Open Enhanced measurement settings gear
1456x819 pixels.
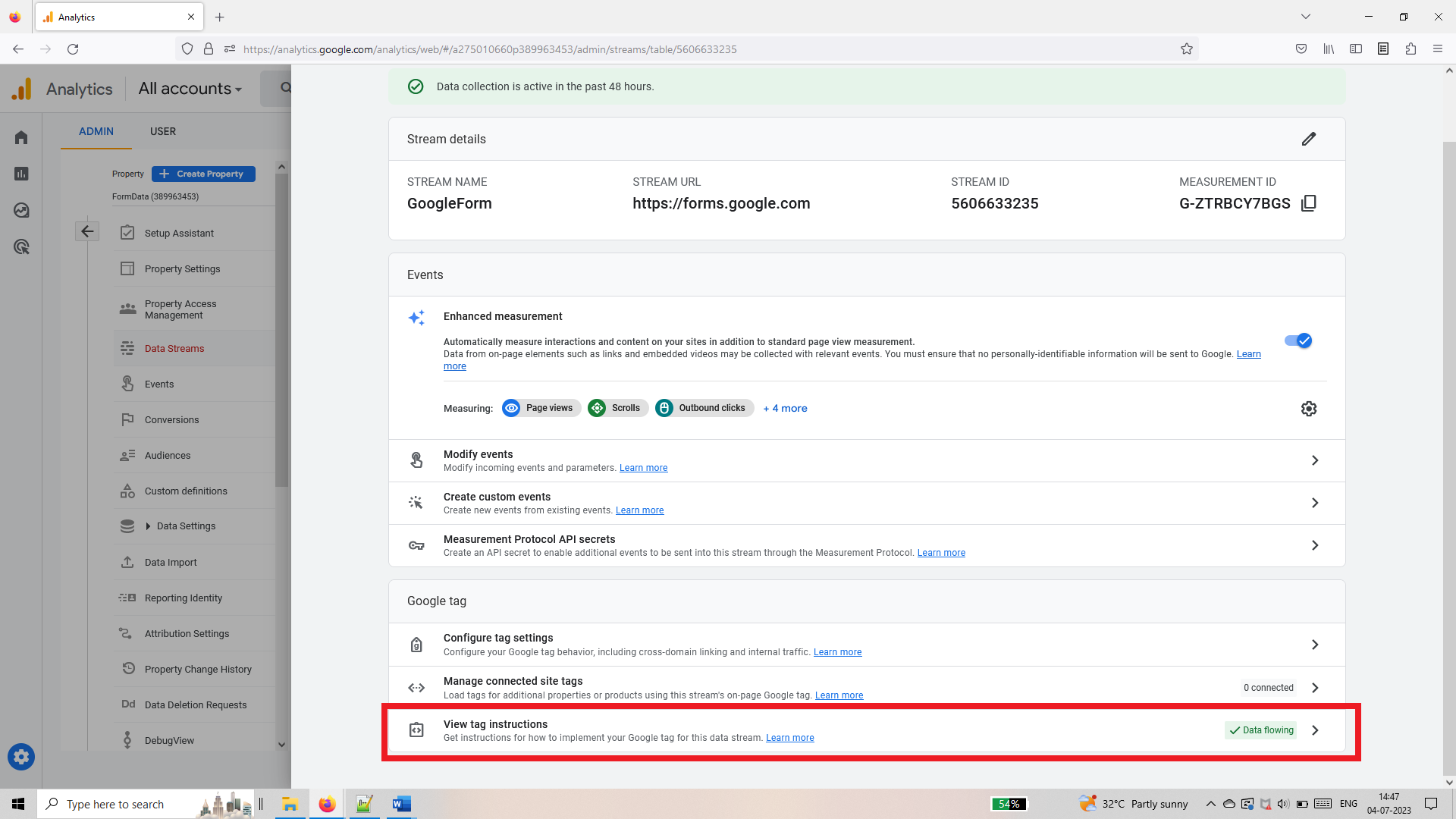1309,409
